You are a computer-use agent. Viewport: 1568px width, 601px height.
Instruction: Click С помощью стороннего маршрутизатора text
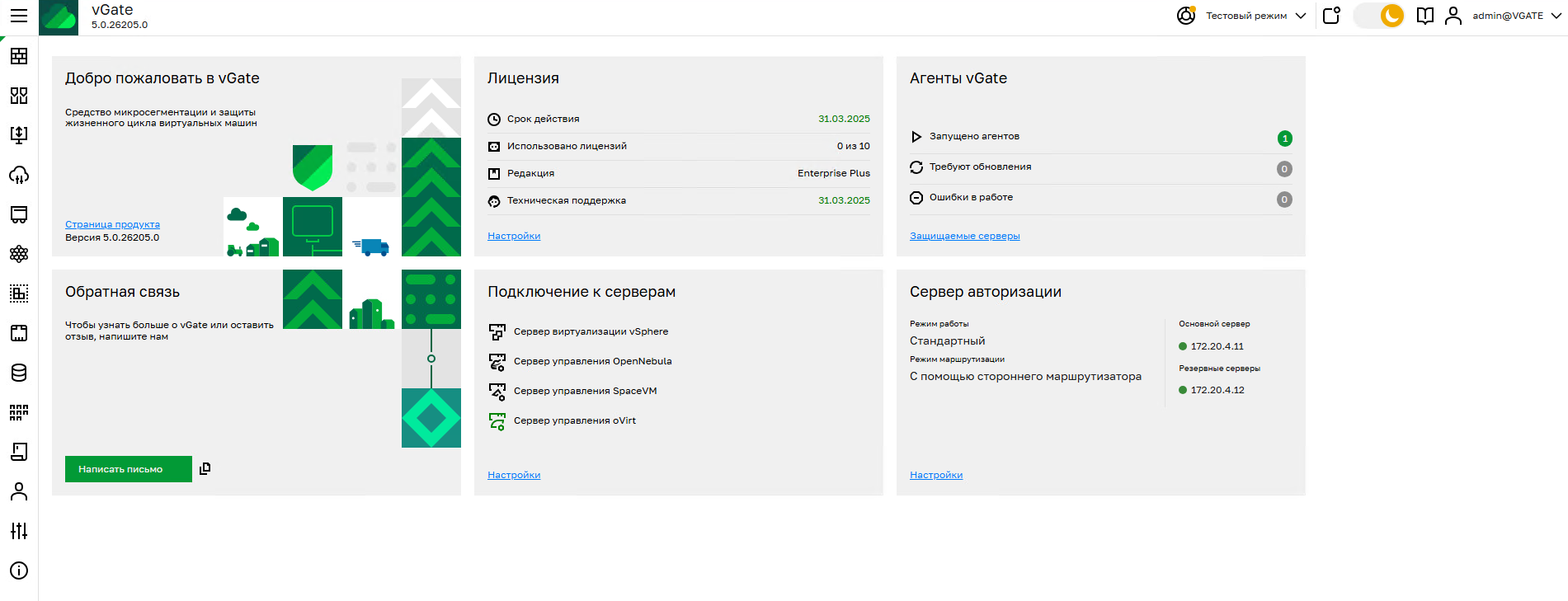pos(1025,376)
